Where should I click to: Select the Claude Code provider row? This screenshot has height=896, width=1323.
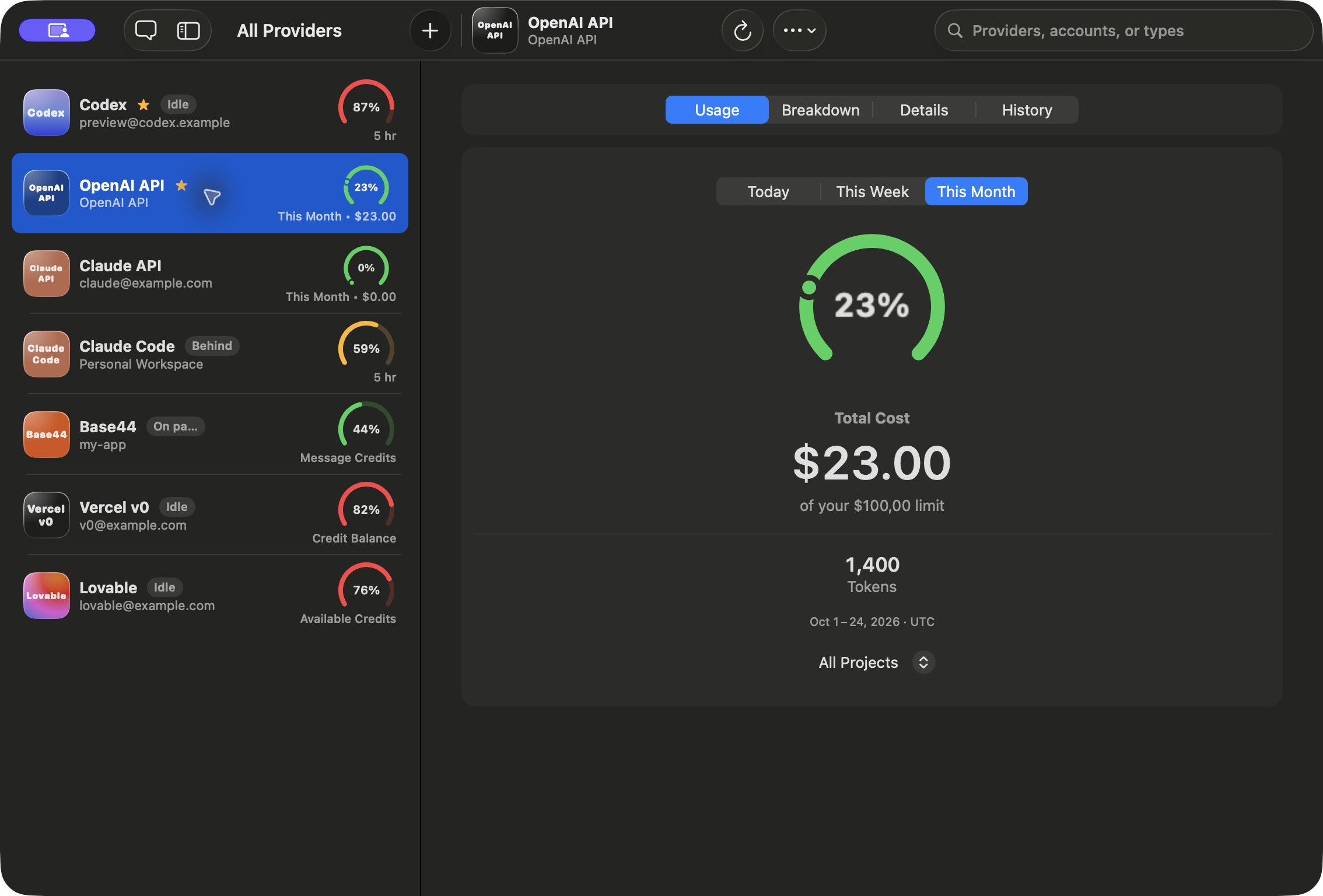[210, 354]
